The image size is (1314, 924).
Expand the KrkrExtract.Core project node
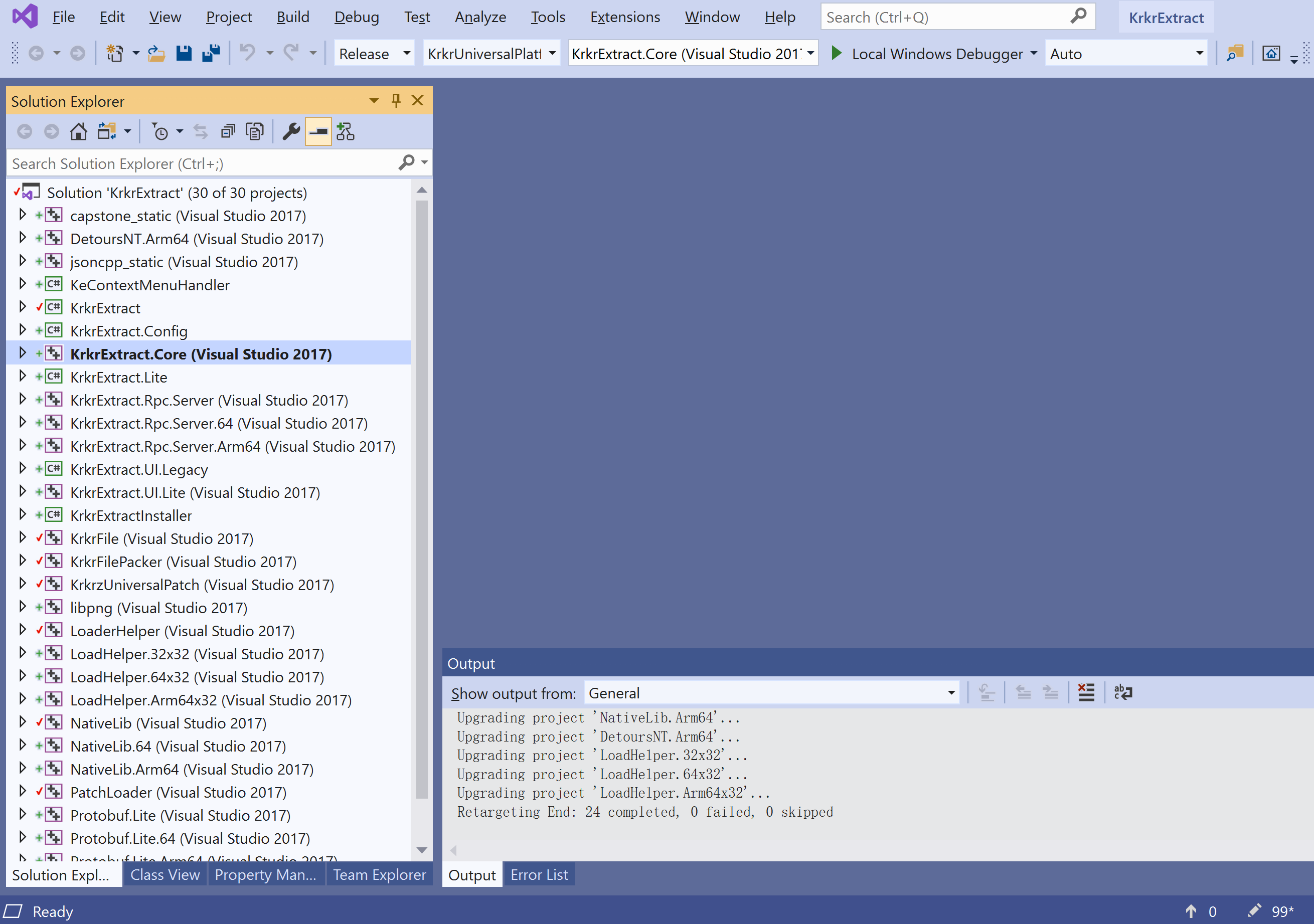click(x=23, y=353)
